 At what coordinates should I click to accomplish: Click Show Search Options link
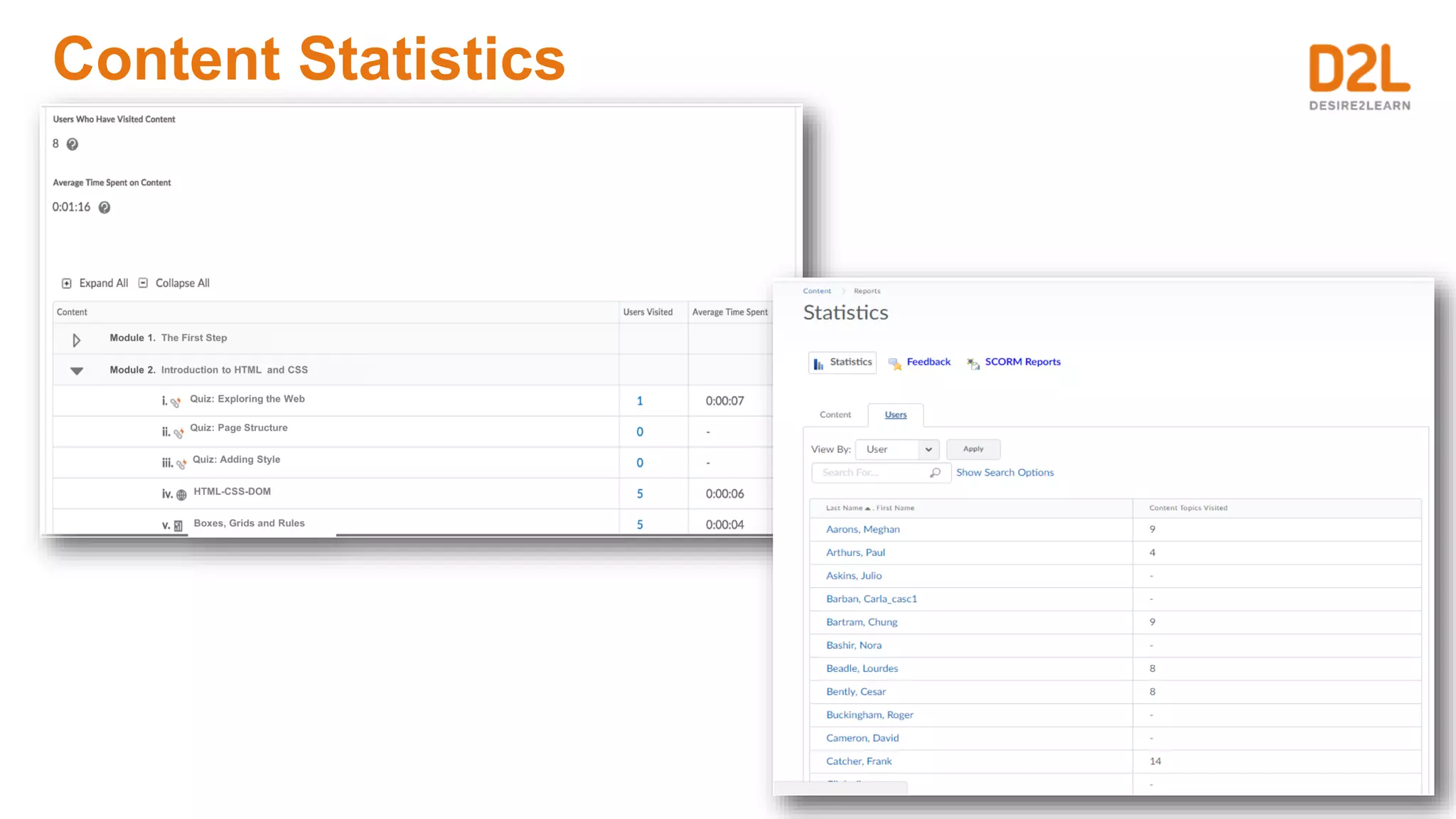tap(1005, 473)
